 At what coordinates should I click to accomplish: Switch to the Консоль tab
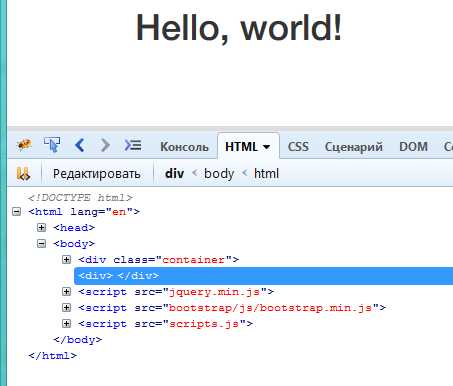[x=184, y=147]
